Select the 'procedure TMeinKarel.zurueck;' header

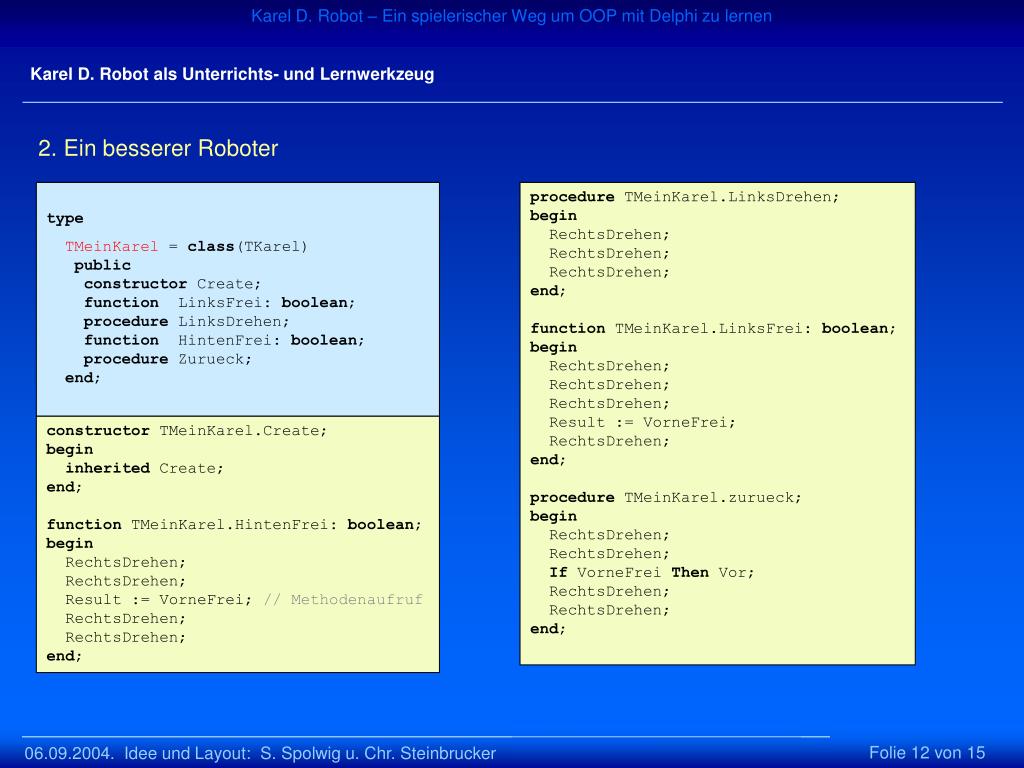[665, 498]
